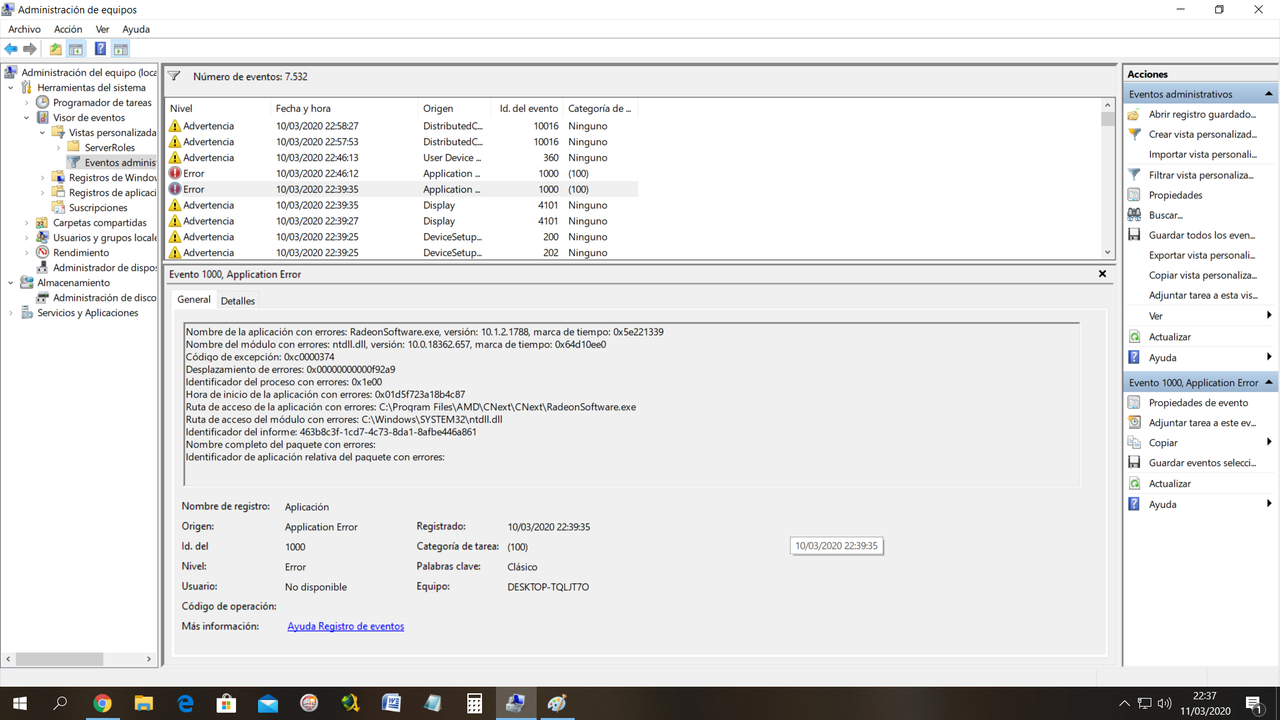
Task: Select Error event at 22:46:12
Action: pyautogui.click(x=402, y=174)
